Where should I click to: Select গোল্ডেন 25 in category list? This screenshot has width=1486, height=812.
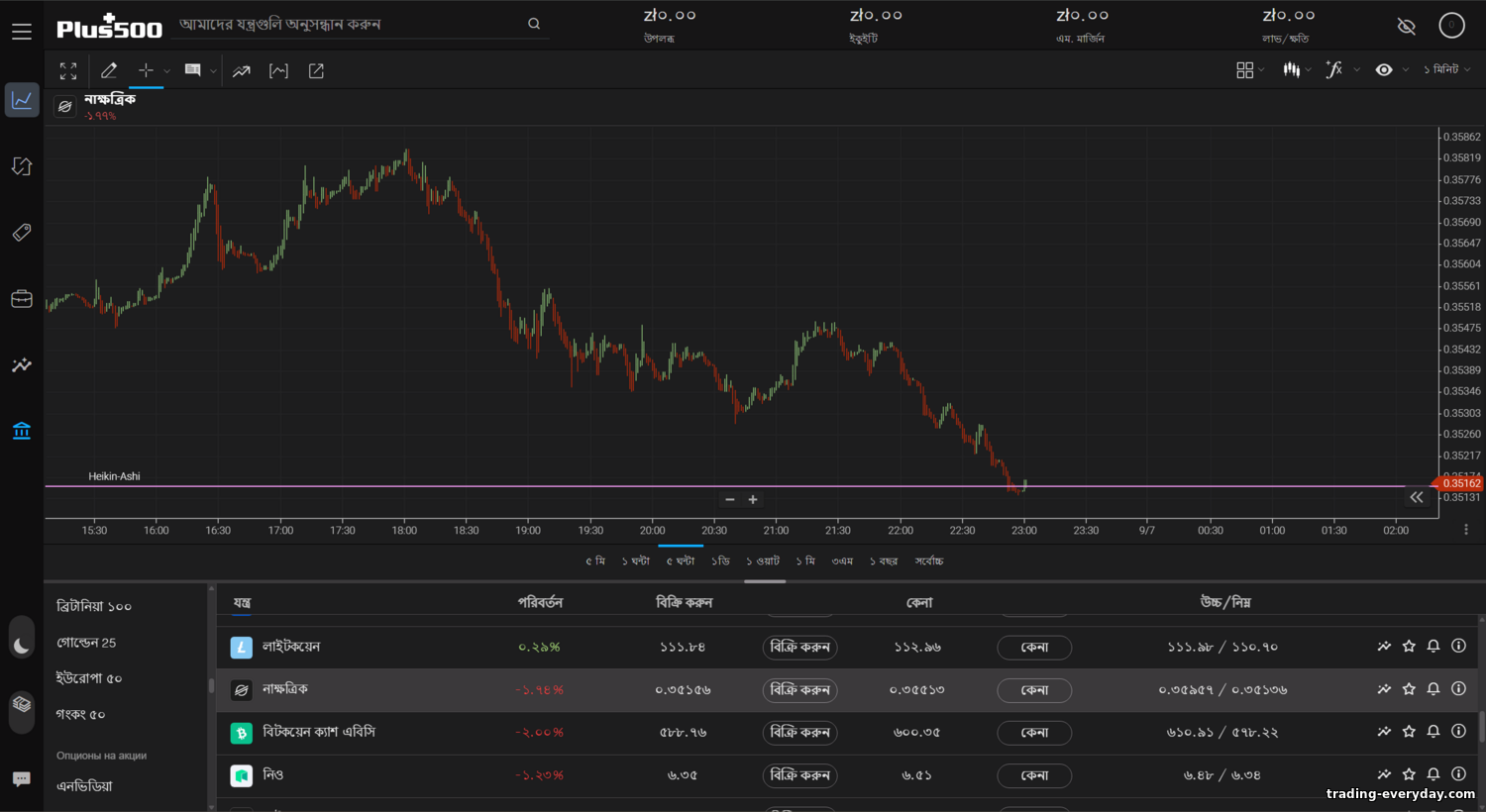tap(86, 643)
